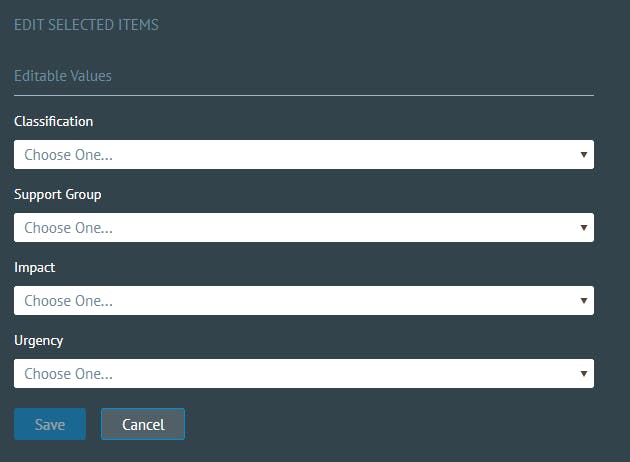630x462 pixels.
Task: Click the Impact dropdown arrow icon
Action: pos(584,301)
